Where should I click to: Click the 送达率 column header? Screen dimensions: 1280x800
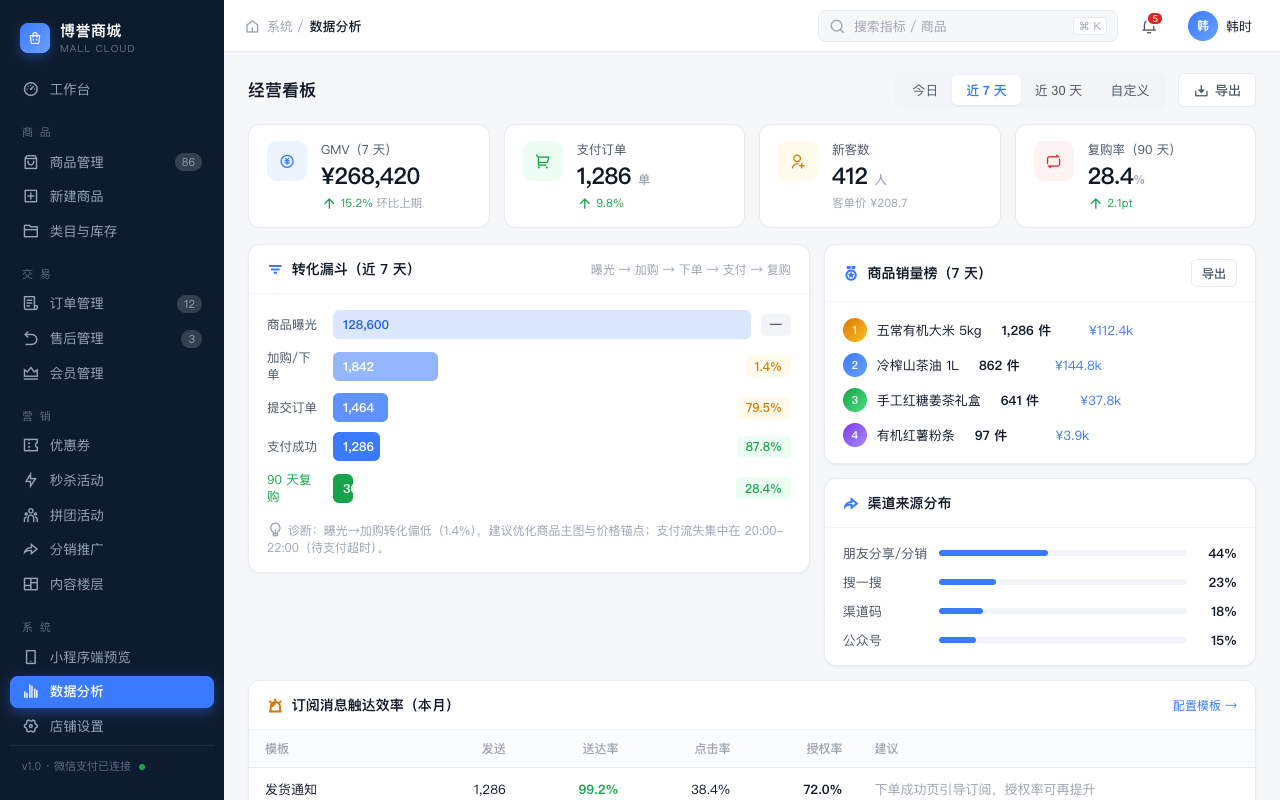600,748
